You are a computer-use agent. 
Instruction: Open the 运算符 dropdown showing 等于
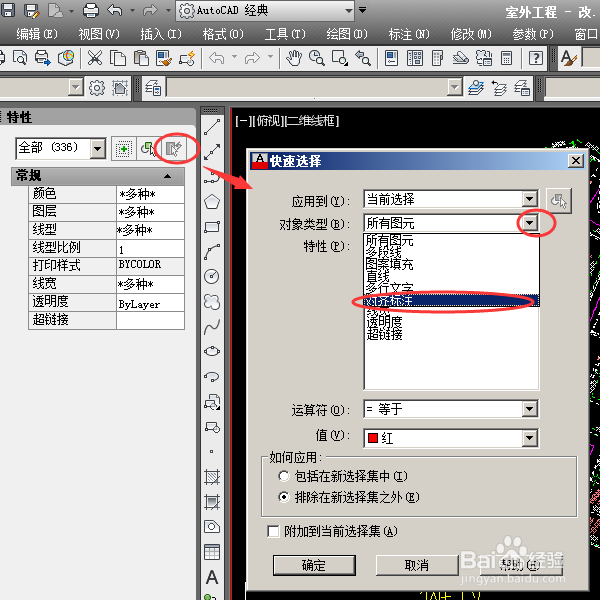pos(530,409)
